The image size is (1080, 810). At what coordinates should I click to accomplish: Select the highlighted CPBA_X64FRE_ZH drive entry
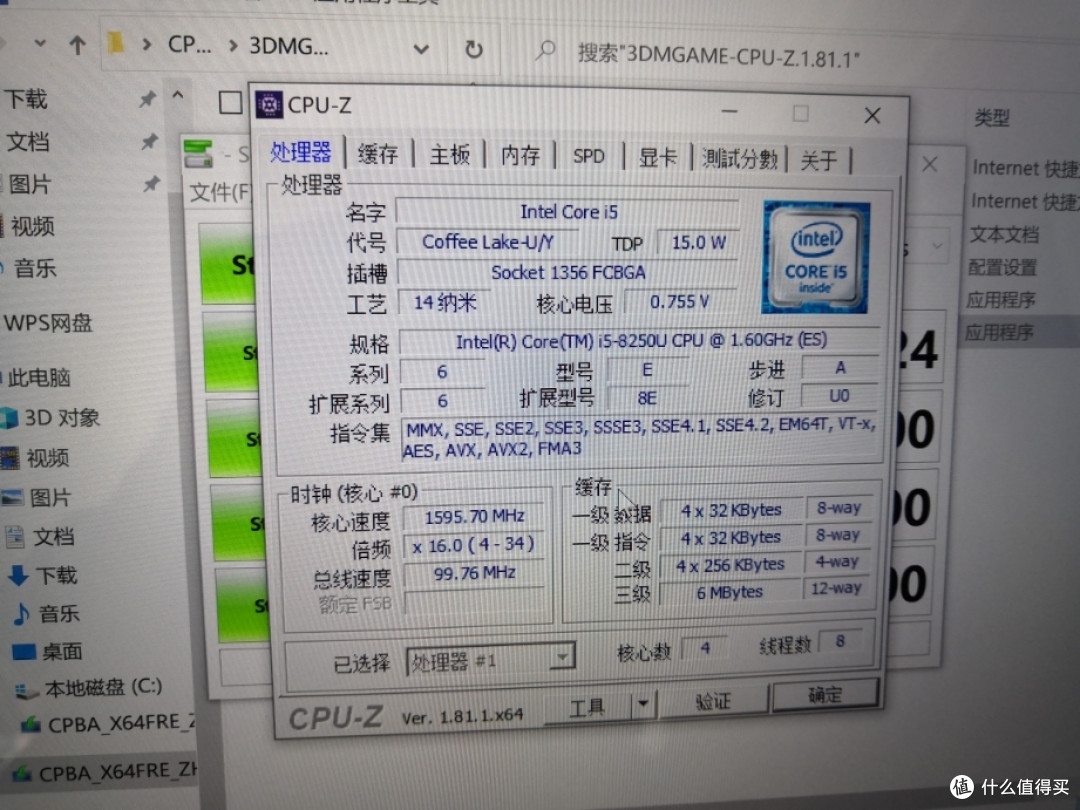click(x=117, y=772)
